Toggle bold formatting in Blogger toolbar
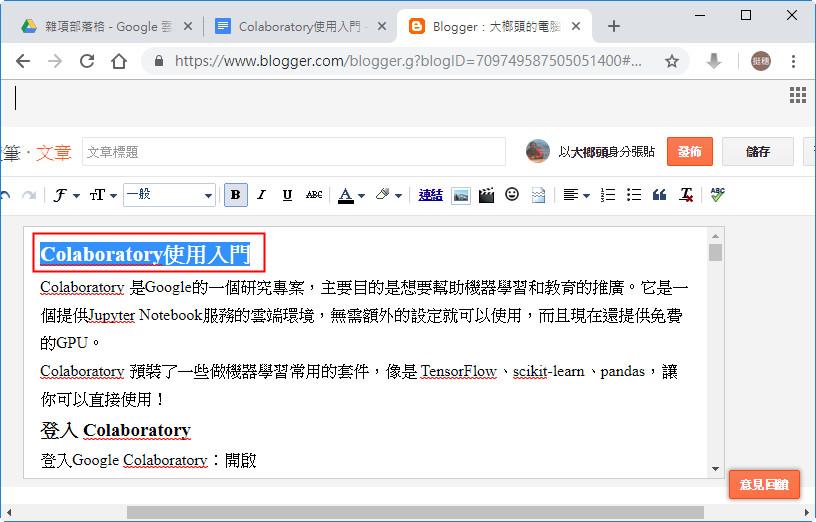Viewport: 816px width, 522px height. [235, 195]
